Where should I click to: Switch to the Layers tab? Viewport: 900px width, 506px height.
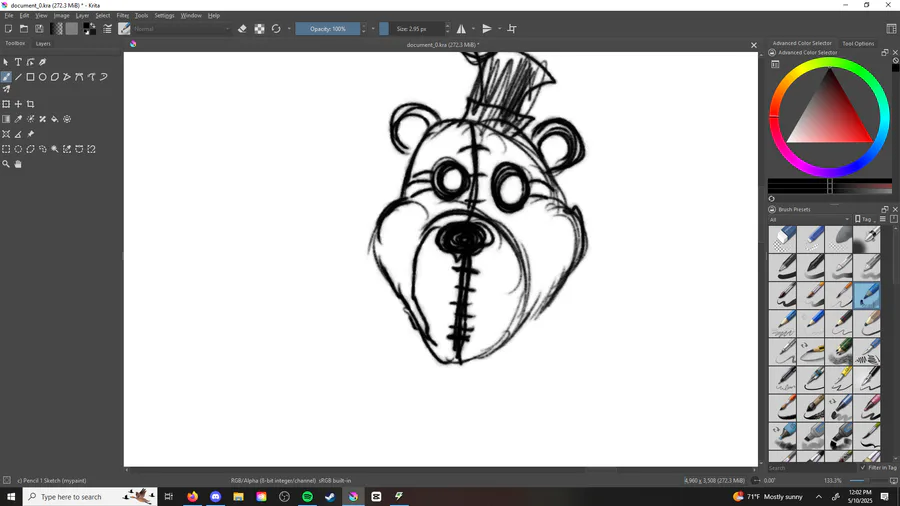(43, 44)
